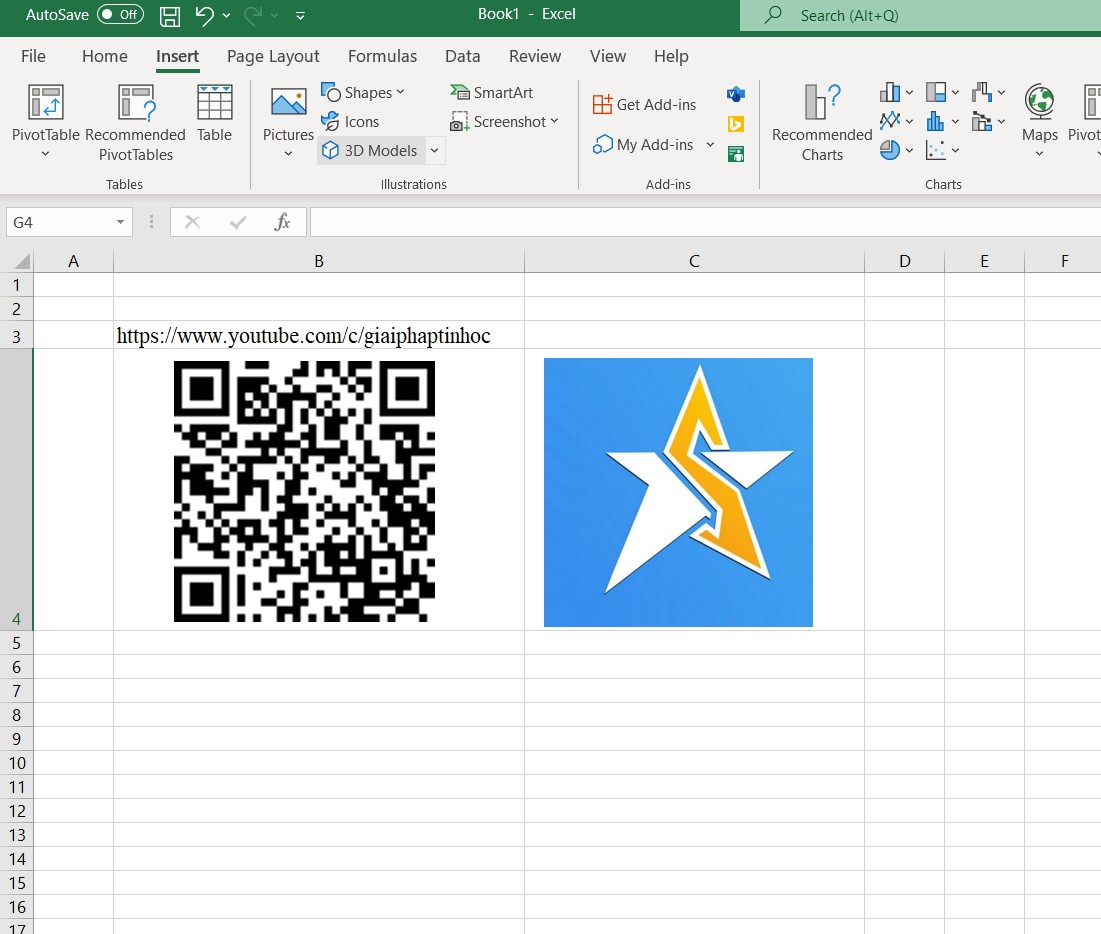The height and width of the screenshot is (934, 1101).
Task: Select column D header
Action: click(904, 261)
